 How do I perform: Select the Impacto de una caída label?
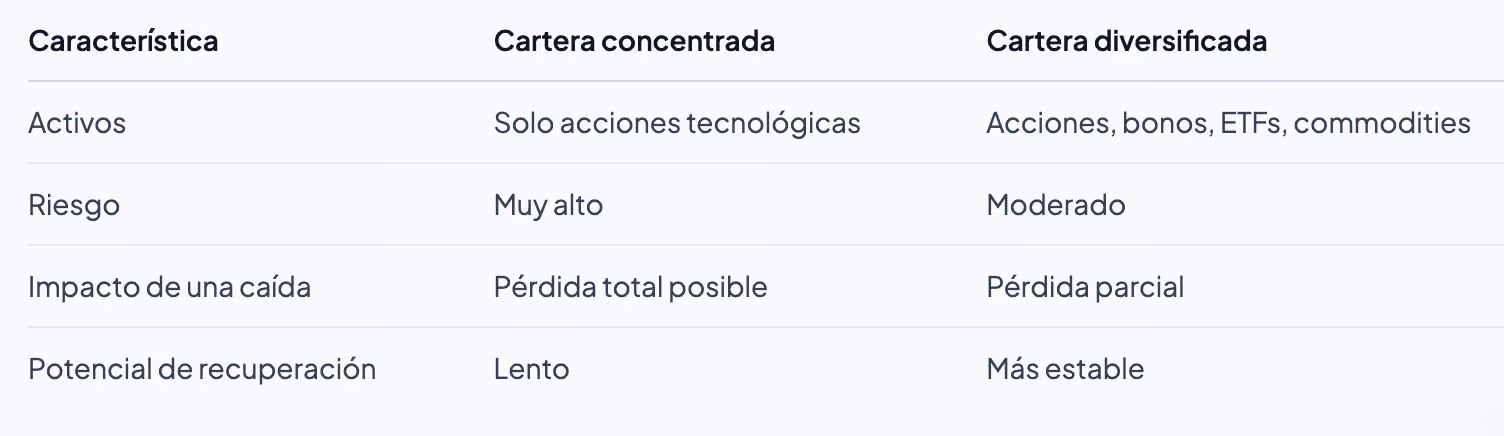[169, 287]
